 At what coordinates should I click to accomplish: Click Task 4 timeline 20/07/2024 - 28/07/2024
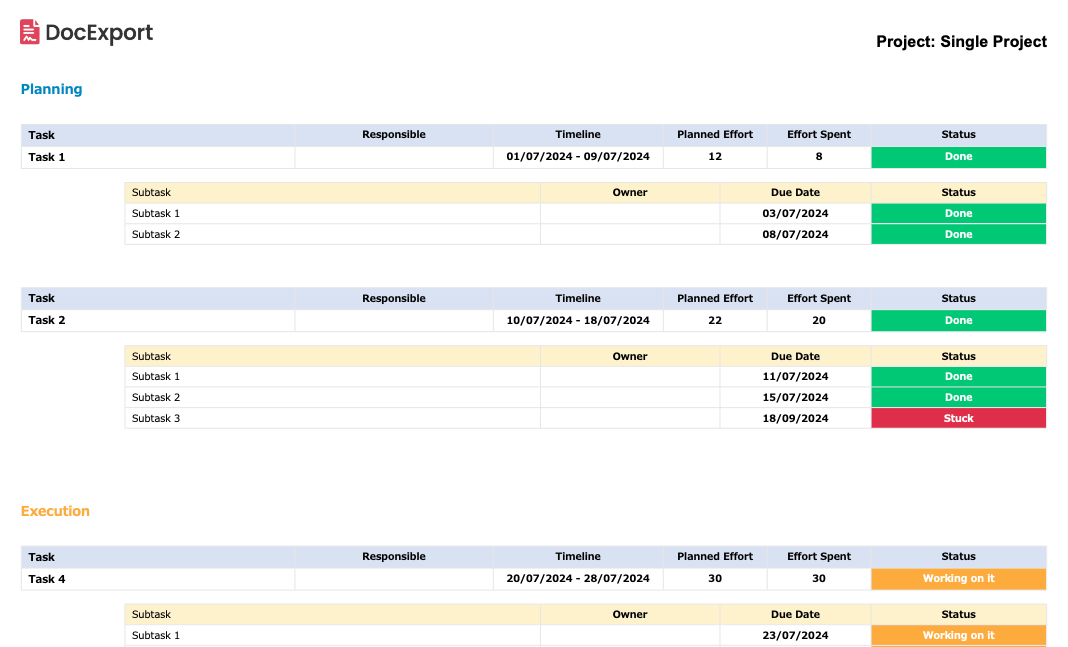578,579
